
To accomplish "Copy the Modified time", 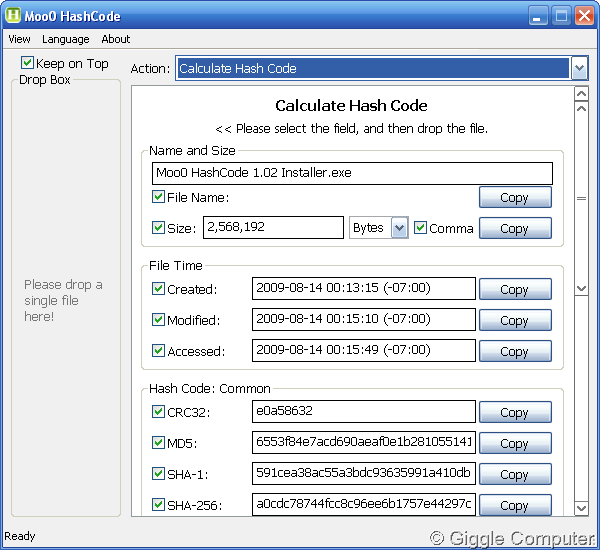I will tap(515, 320).
